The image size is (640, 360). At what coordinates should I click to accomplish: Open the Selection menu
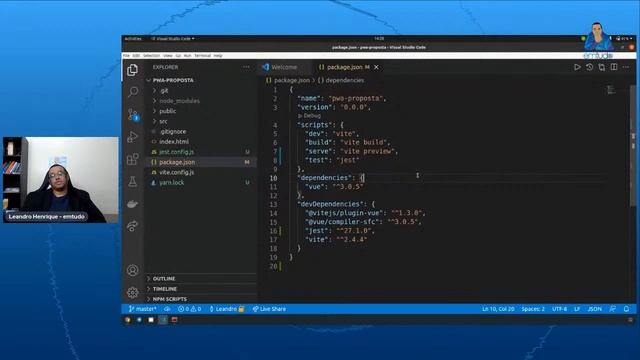tap(151, 56)
